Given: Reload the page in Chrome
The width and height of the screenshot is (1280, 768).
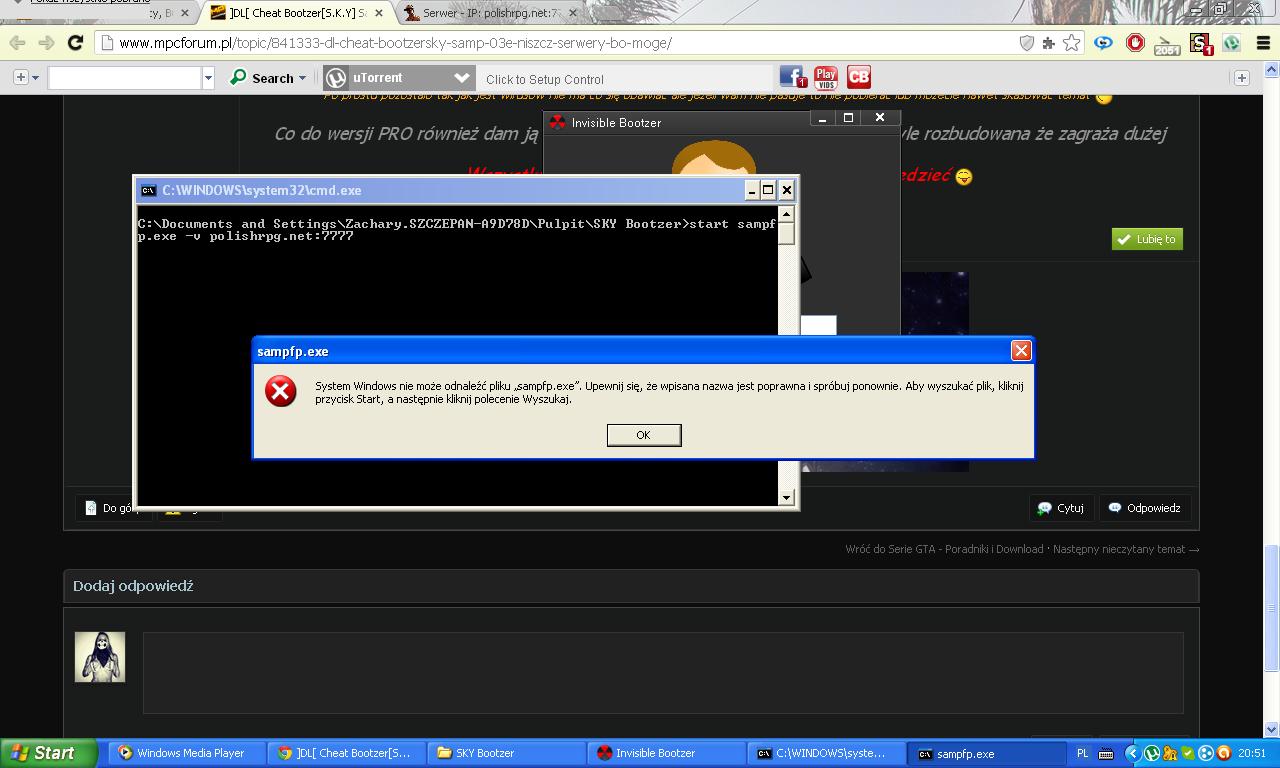Looking at the screenshot, I should 75,43.
